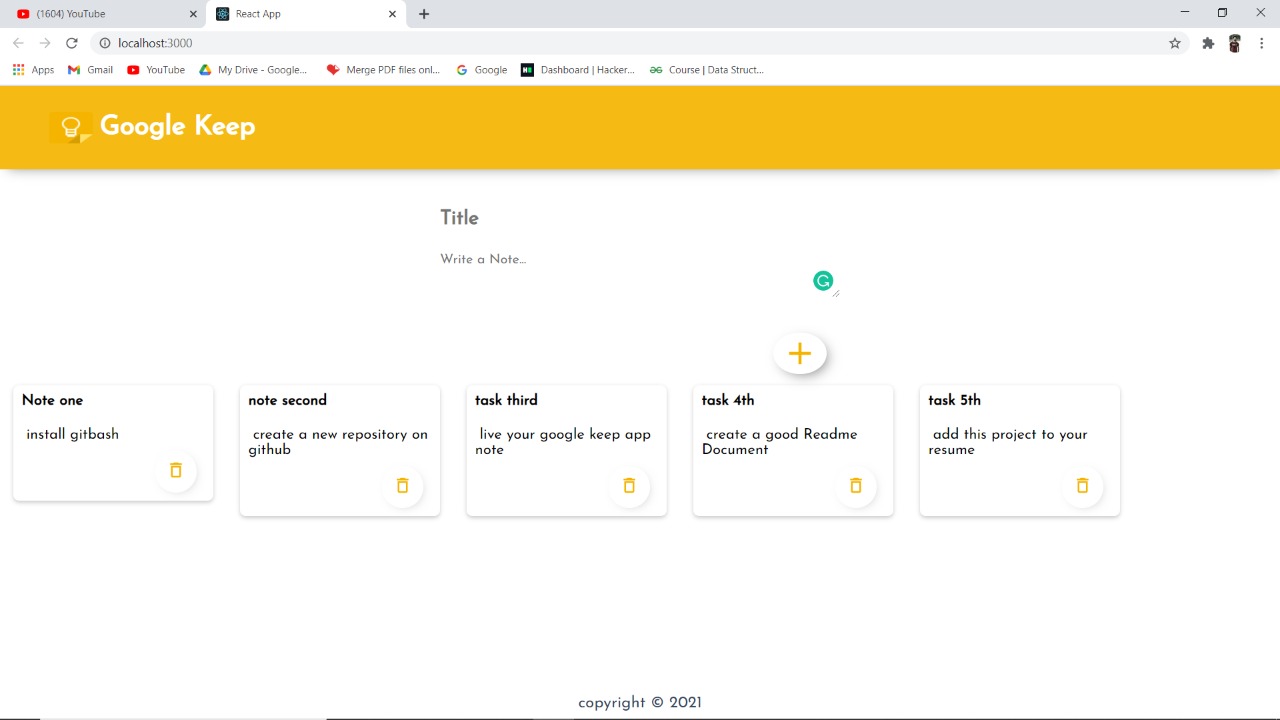Open the Merge PDF files bookmark
The image size is (1280, 720).
tap(384, 69)
